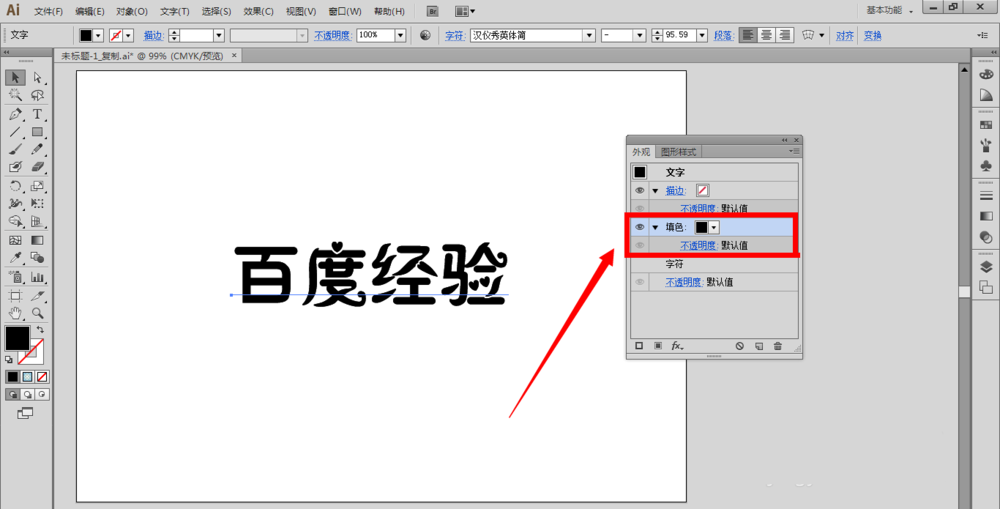
Task: Open the font size 95.59 dropdown
Action: [x=702, y=36]
